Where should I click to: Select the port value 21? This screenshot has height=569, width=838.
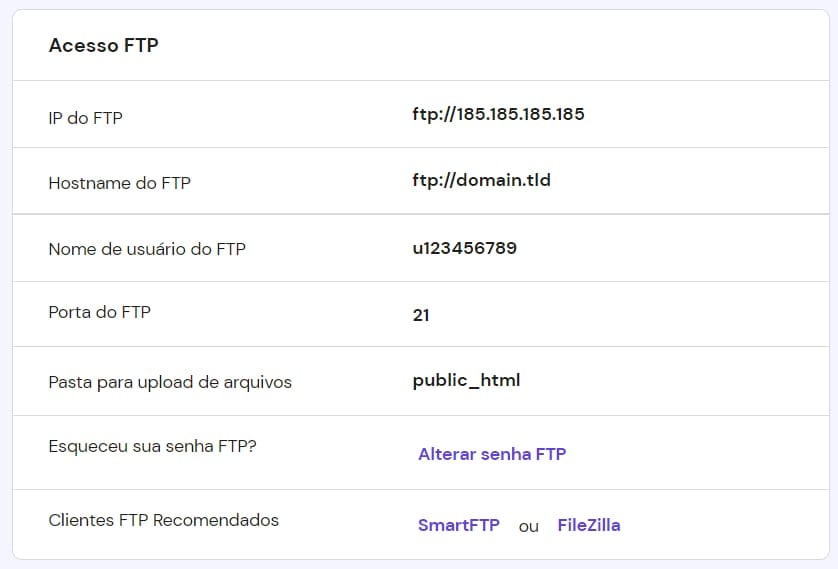[421, 315]
